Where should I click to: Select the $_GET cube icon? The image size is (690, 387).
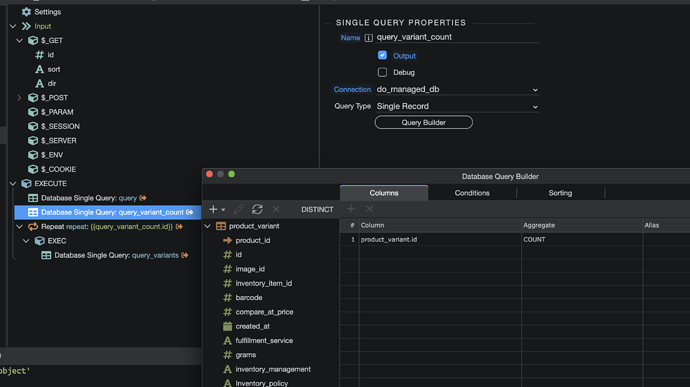pos(33,41)
